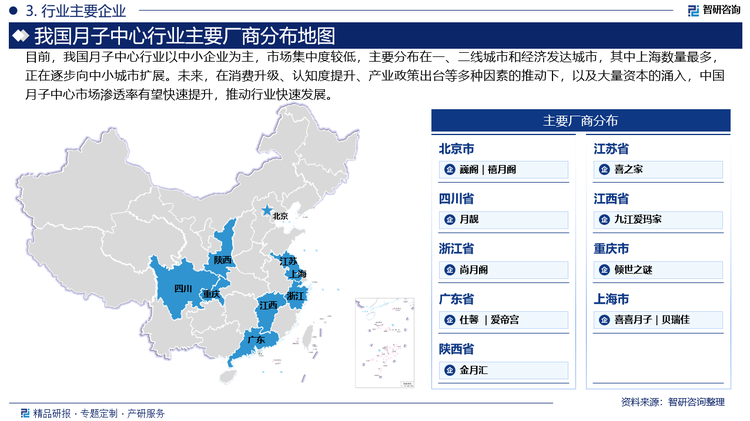The width and height of the screenshot is (750, 421).
Task: Click the enterprise icon beside 喜之家
Action: (x=604, y=169)
